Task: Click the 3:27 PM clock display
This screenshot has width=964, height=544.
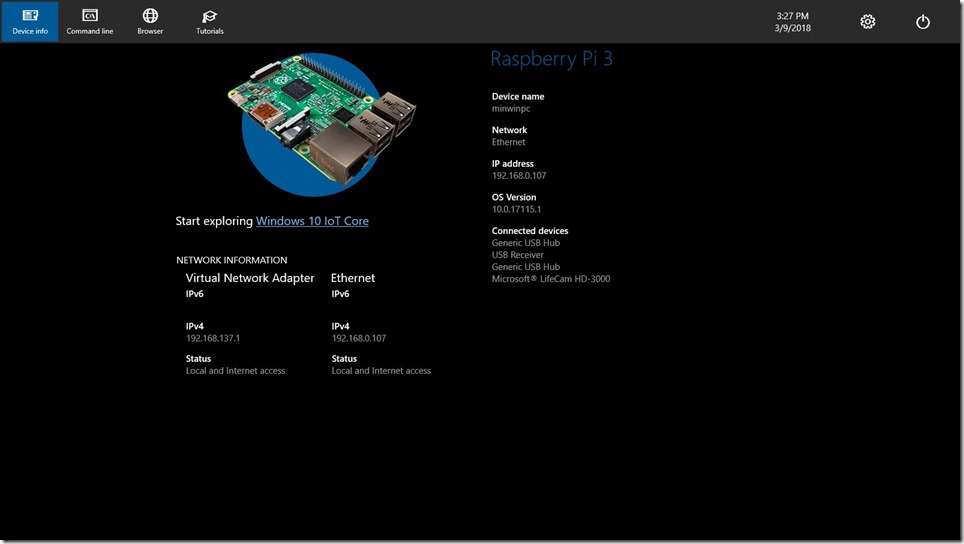Action: pos(792,16)
